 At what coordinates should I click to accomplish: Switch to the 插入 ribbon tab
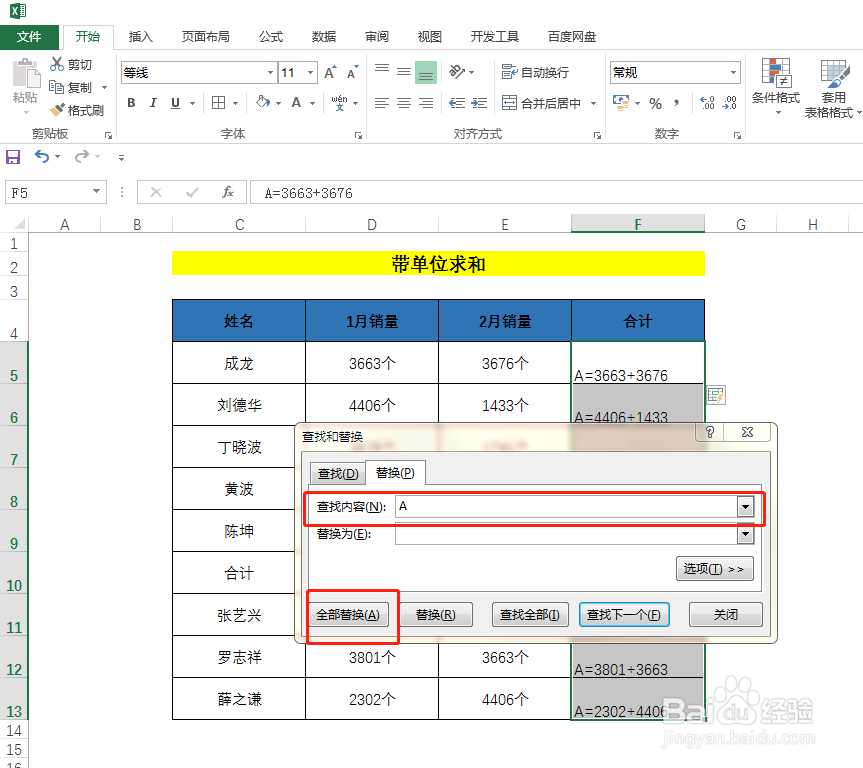[143, 36]
